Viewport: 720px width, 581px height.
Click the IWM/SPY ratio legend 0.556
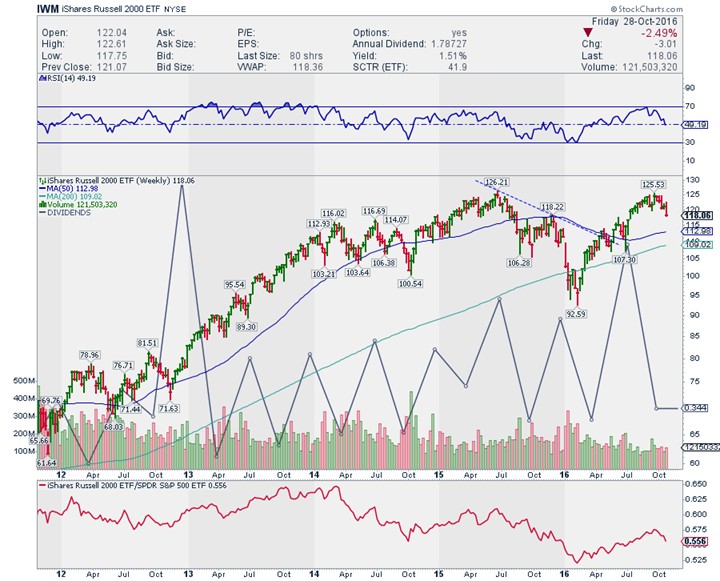(133, 485)
